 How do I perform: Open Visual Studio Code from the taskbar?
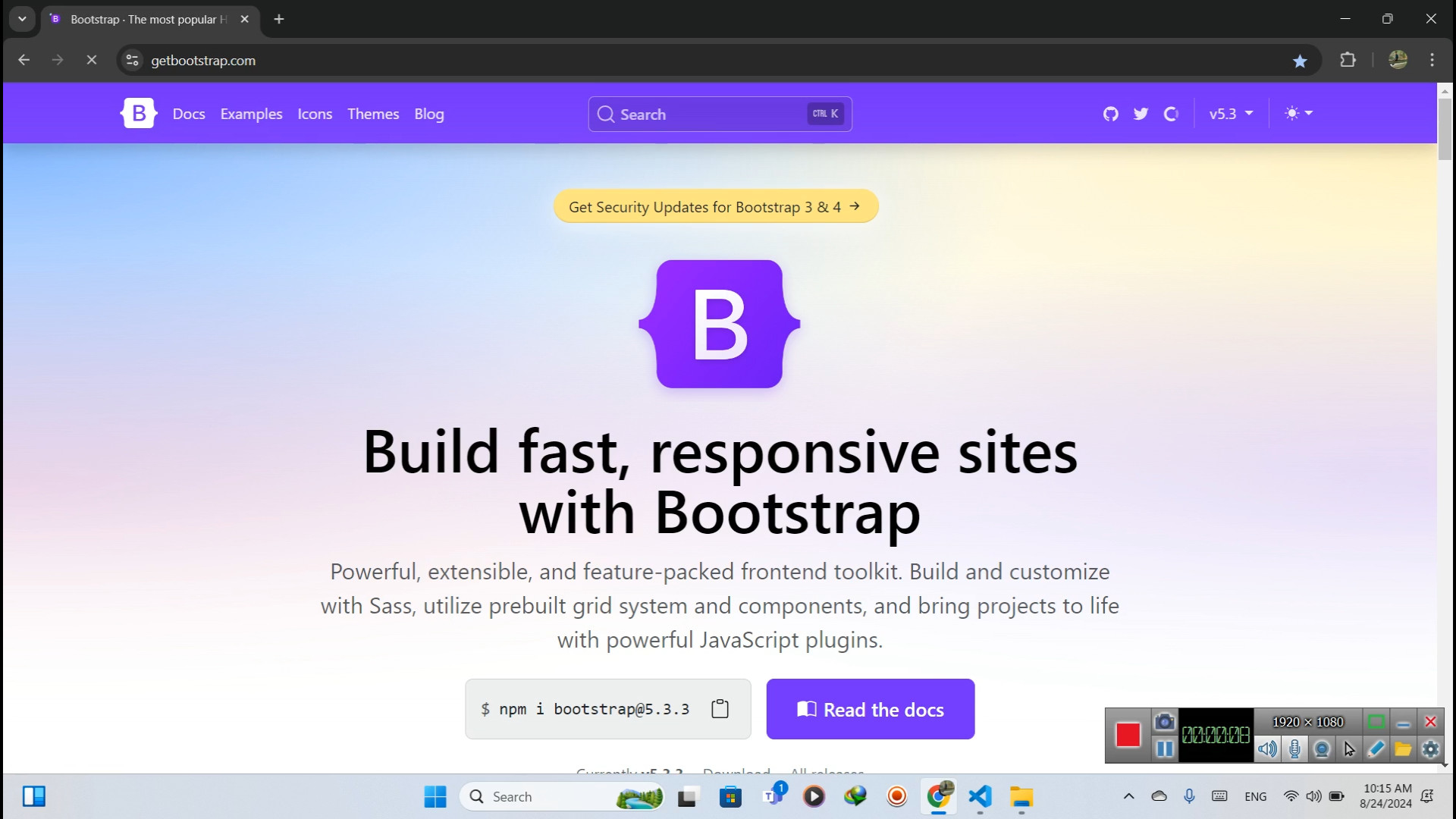(x=980, y=796)
